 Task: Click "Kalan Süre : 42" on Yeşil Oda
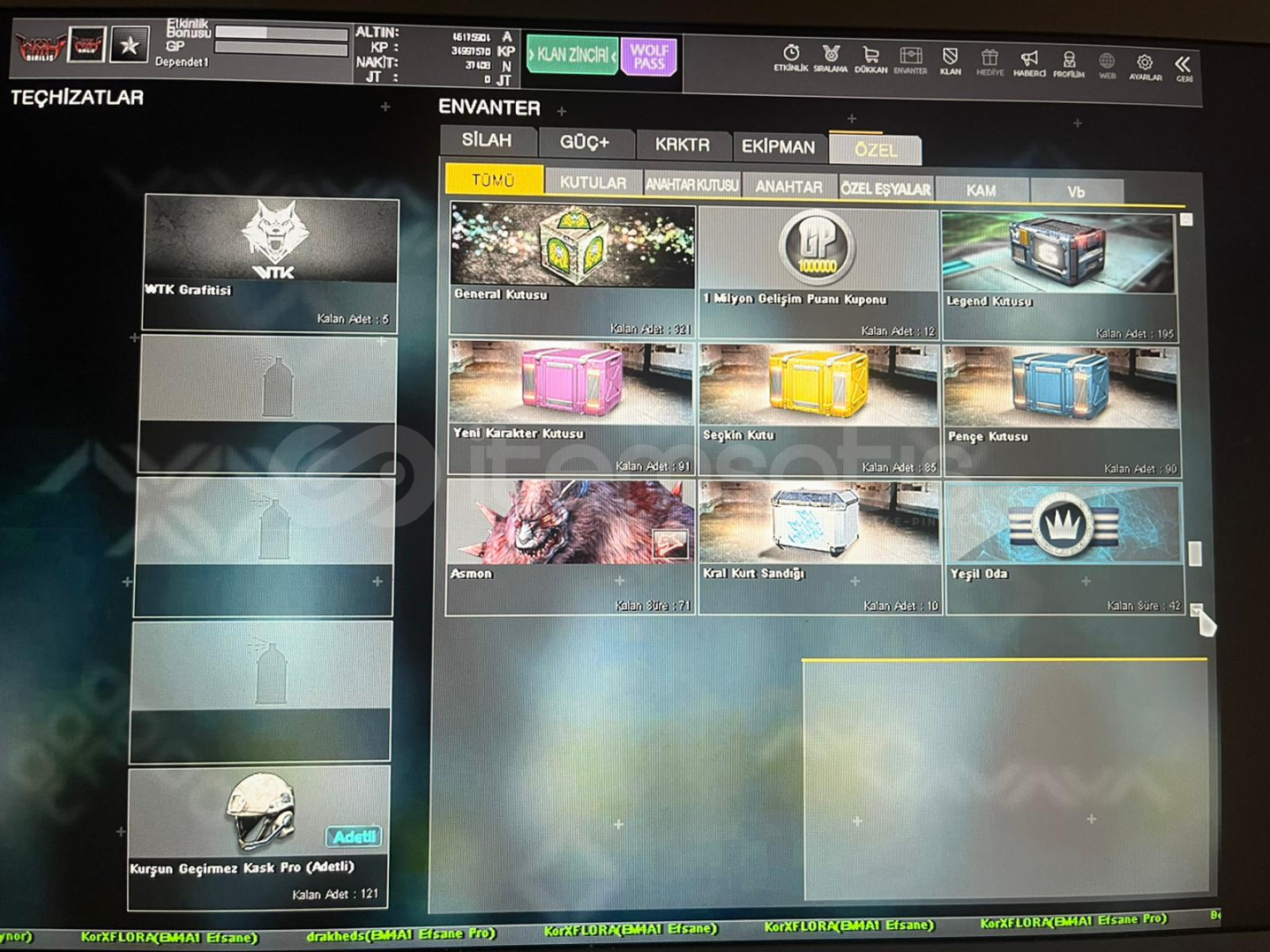(x=1144, y=606)
